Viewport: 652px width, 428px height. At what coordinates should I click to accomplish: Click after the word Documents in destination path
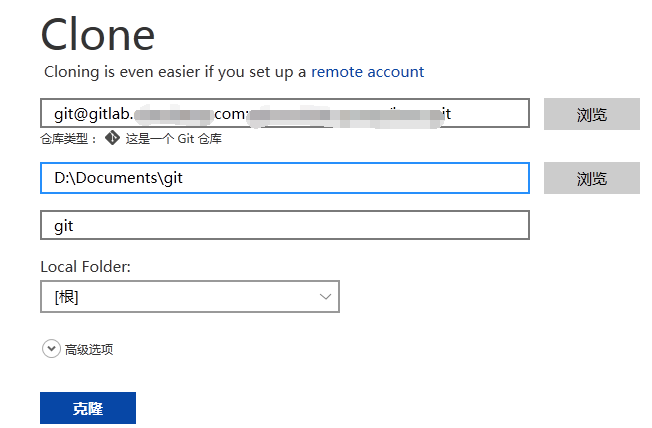click(157, 178)
